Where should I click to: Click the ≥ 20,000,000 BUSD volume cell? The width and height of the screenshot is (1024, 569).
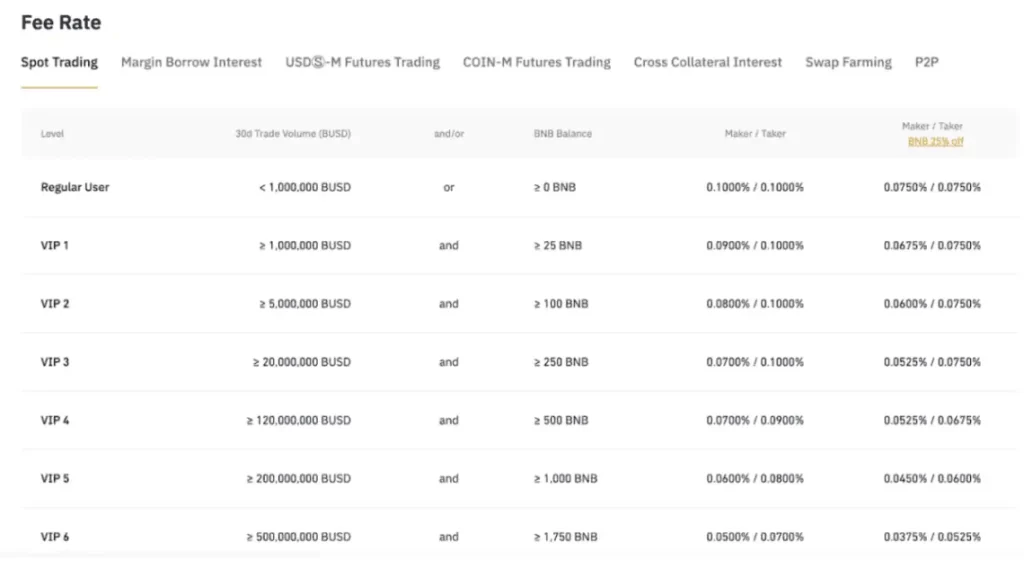pos(302,362)
